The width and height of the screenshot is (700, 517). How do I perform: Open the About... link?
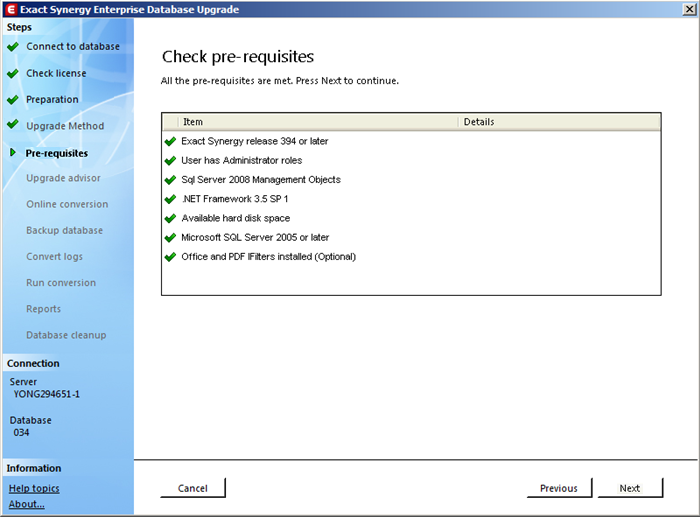(x=26, y=504)
